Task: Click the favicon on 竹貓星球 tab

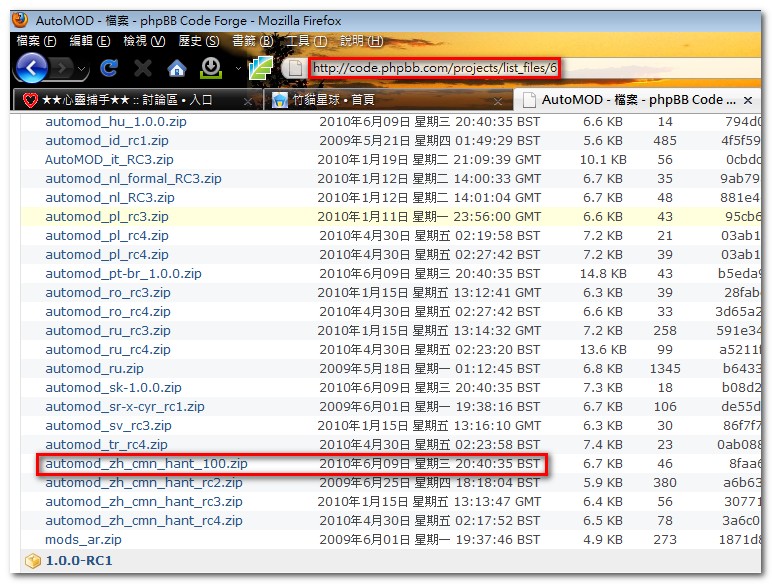Action: pos(280,100)
